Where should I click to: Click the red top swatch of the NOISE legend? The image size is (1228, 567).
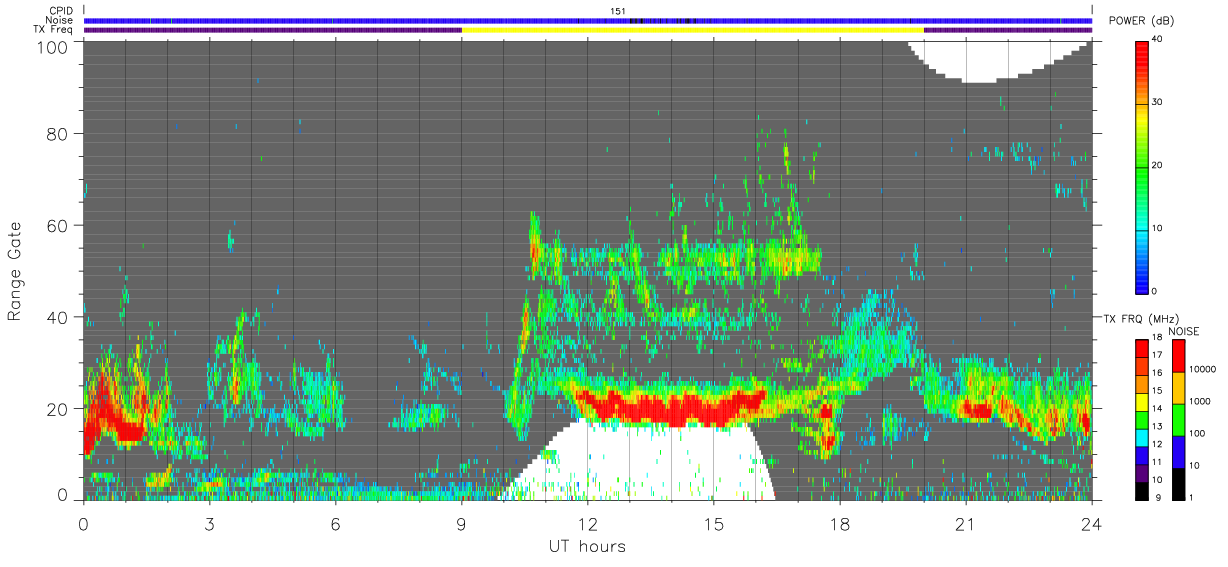pos(1180,356)
